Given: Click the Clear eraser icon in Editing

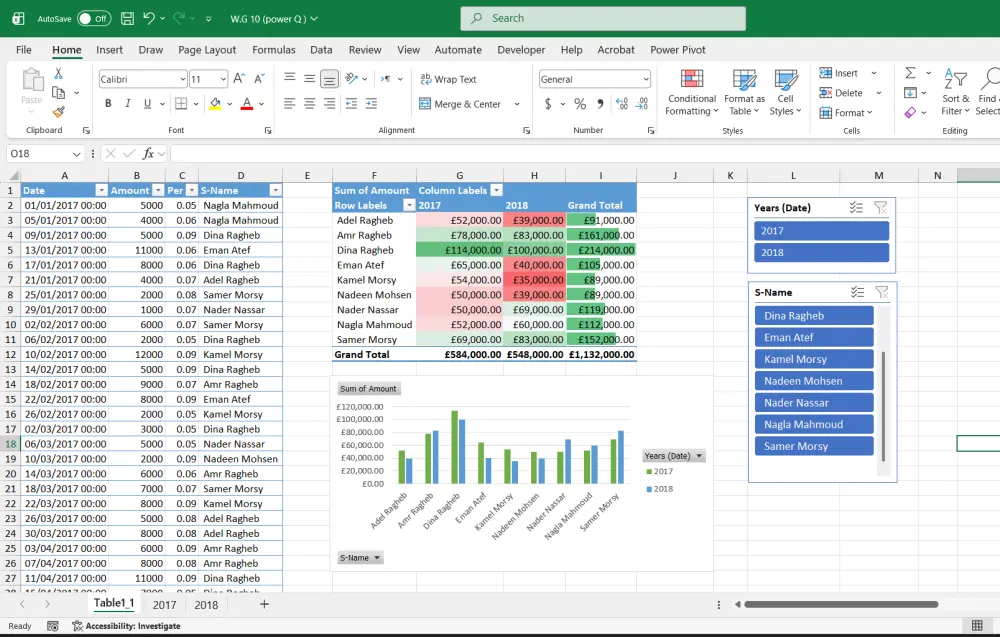Looking at the screenshot, I should (910, 112).
